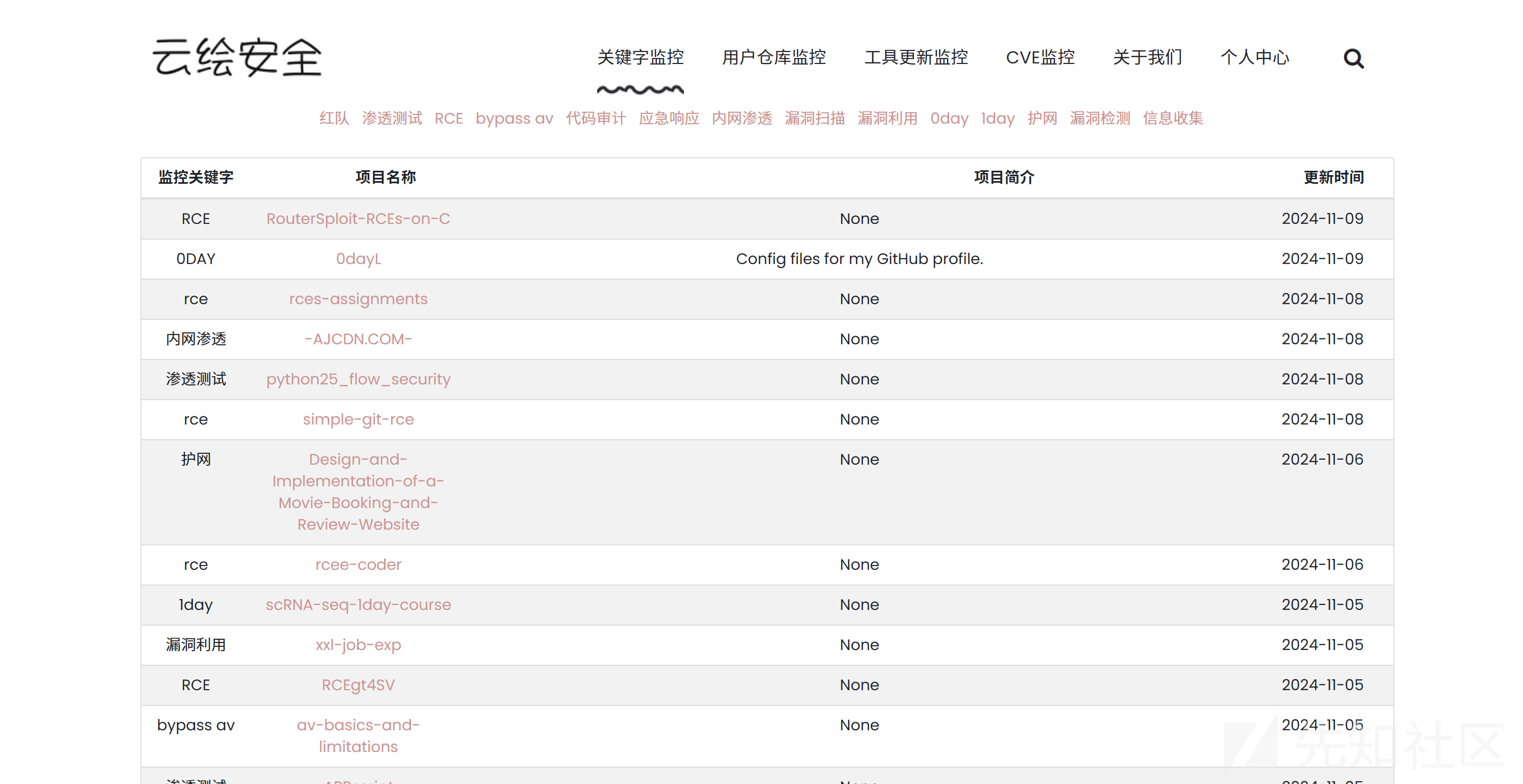Open RouterSploit-RCEs-on-C project link
This screenshot has width=1523, height=784.
[357, 219]
